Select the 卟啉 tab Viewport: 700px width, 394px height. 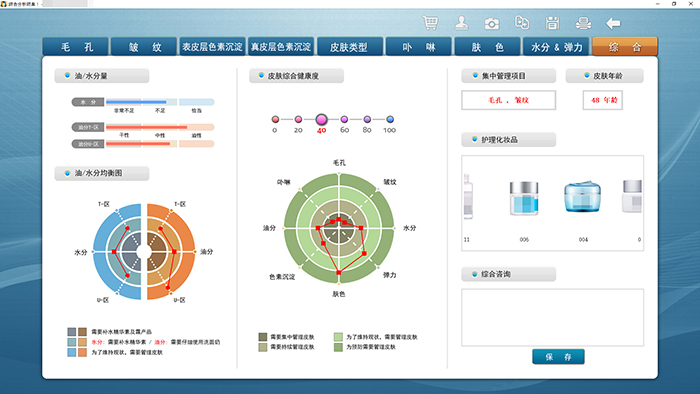pos(418,47)
